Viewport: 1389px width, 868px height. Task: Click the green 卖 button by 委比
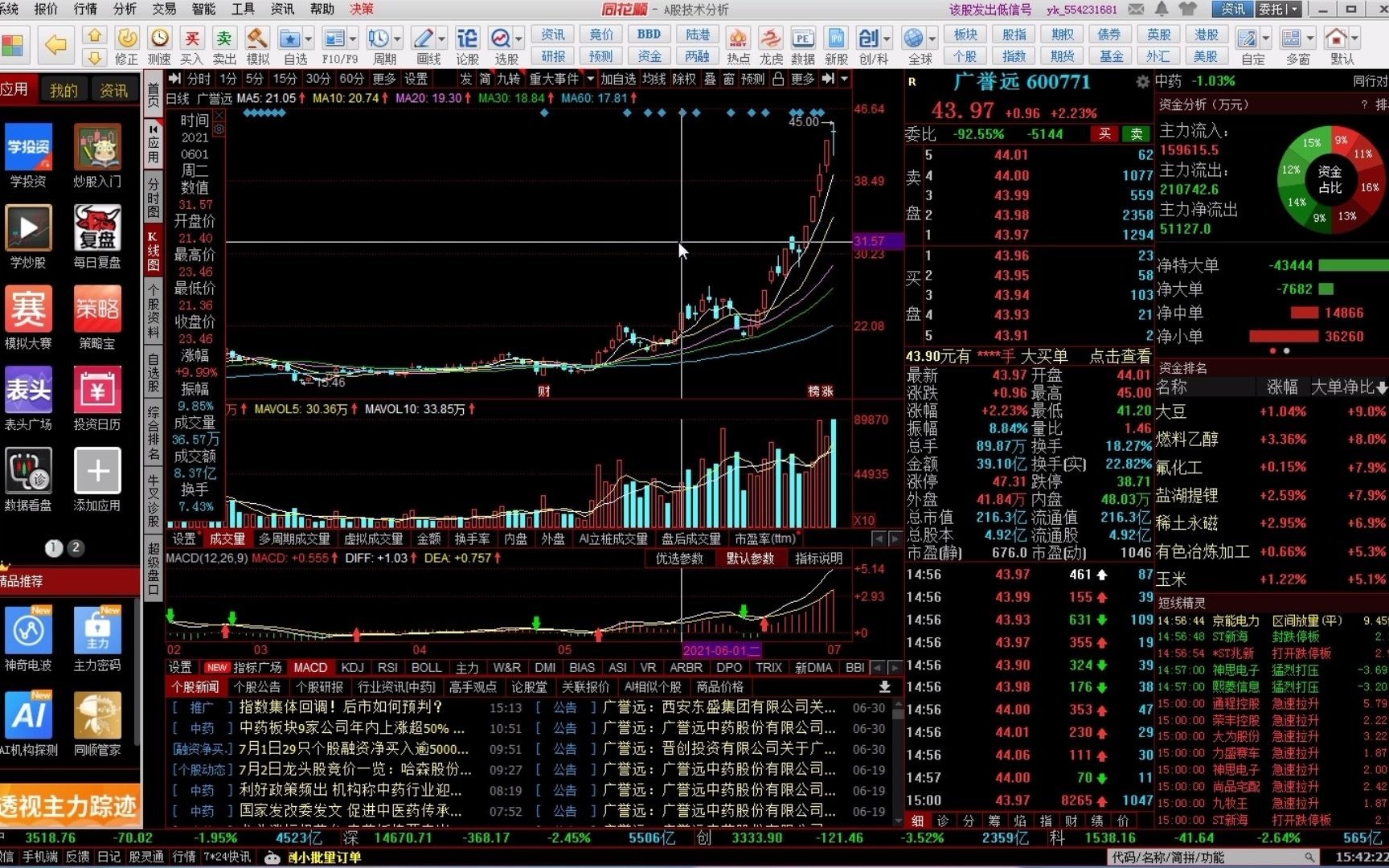click(1137, 133)
